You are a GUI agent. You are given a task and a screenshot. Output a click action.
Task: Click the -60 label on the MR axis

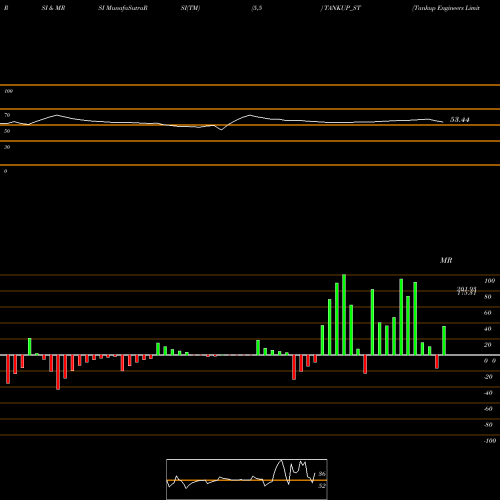(488, 409)
